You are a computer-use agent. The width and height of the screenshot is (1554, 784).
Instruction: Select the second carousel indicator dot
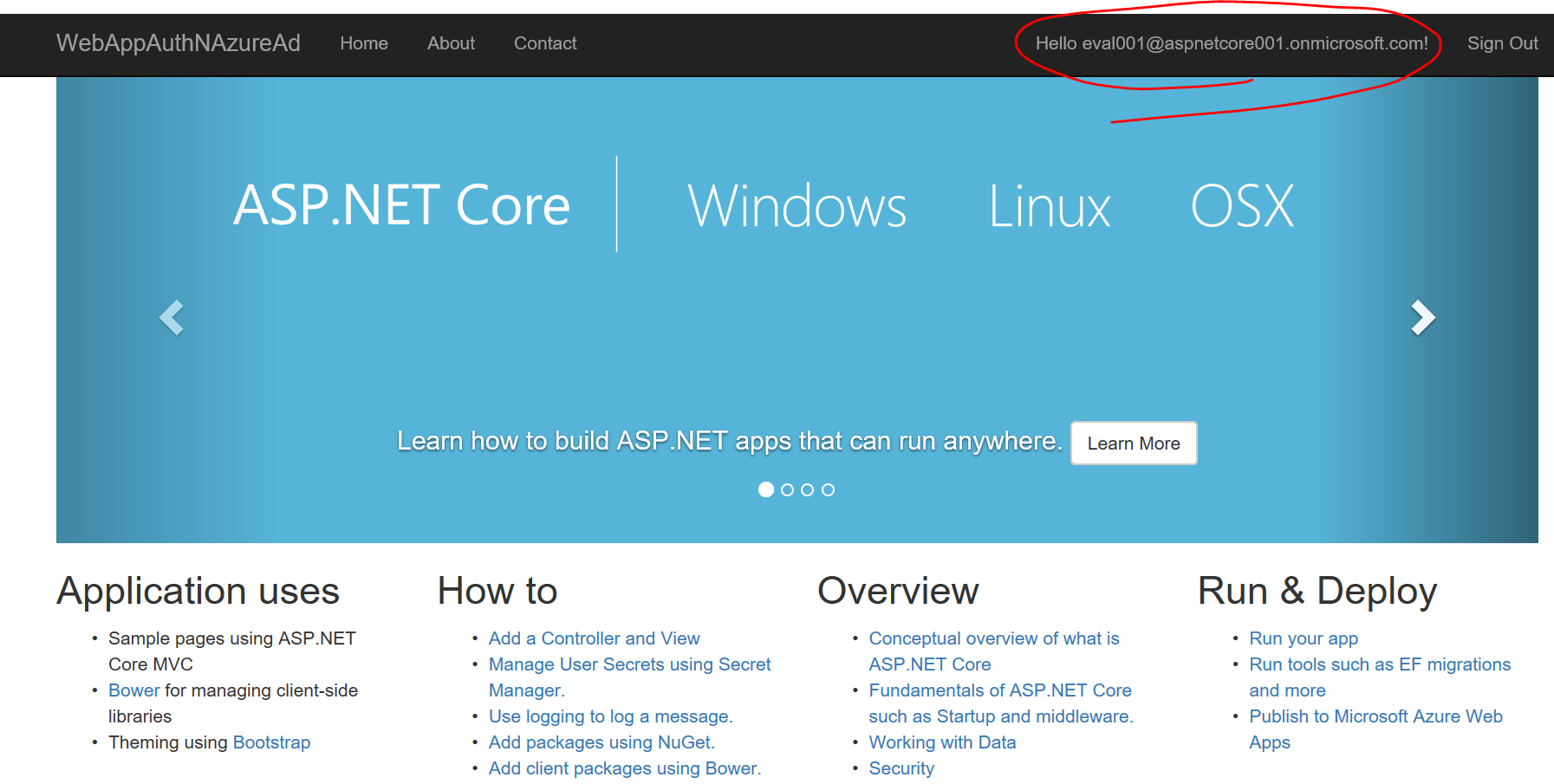(787, 489)
